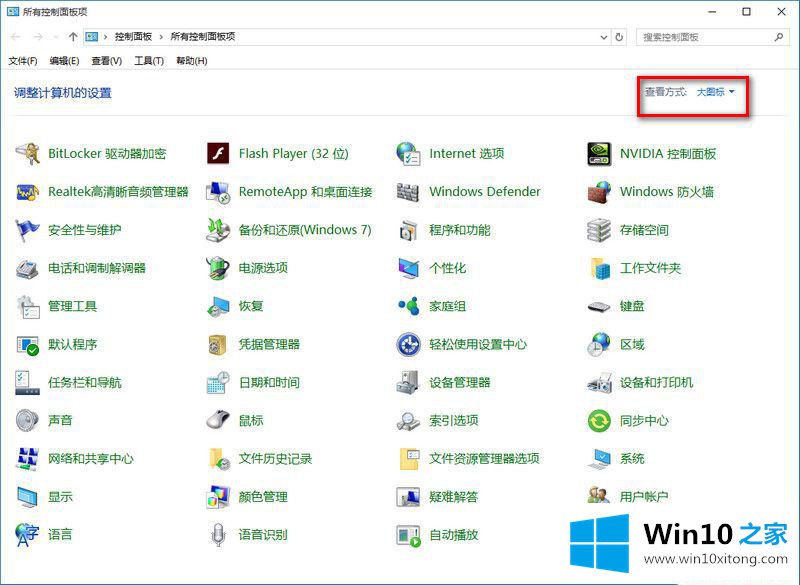Image resolution: width=800 pixels, height=585 pixels.
Task: Click the 控制面板 breadcrumb link
Action: [x=133, y=37]
